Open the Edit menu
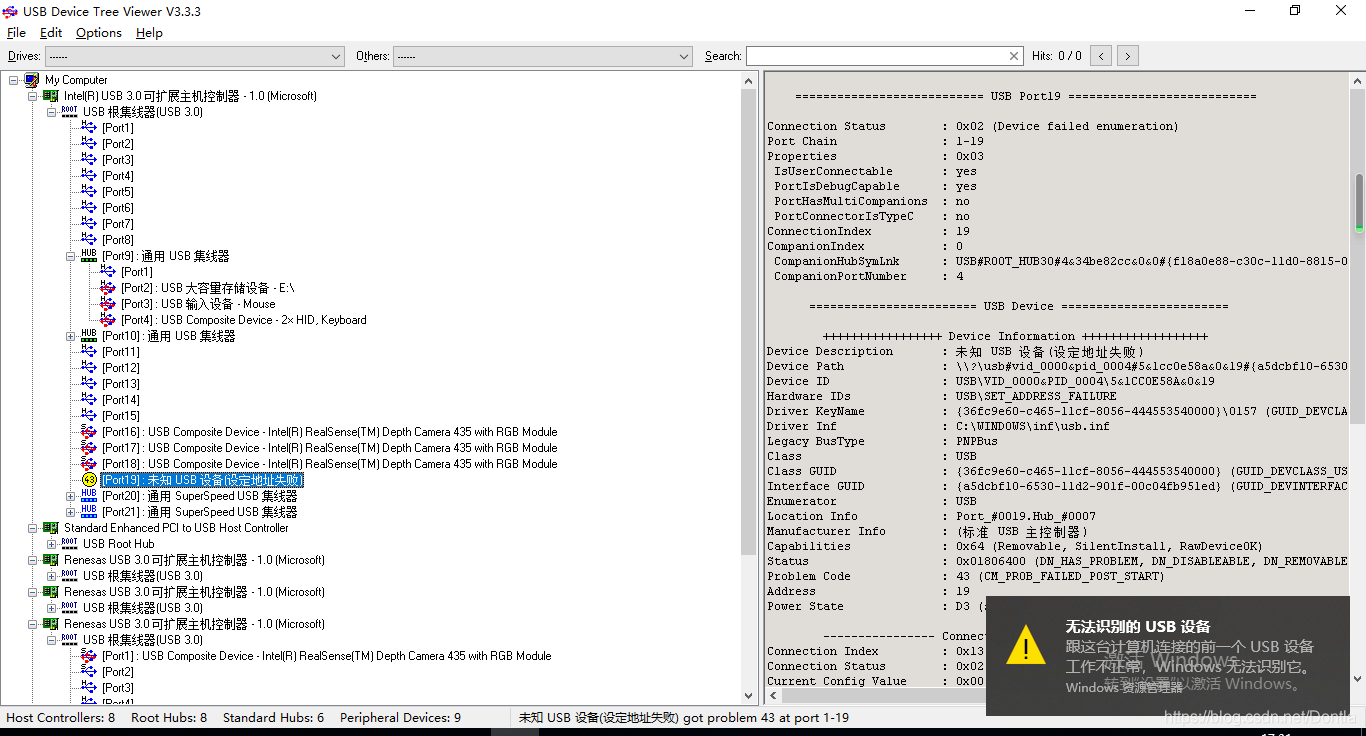This screenshot has width=1366, height=736. pos(51,33)
